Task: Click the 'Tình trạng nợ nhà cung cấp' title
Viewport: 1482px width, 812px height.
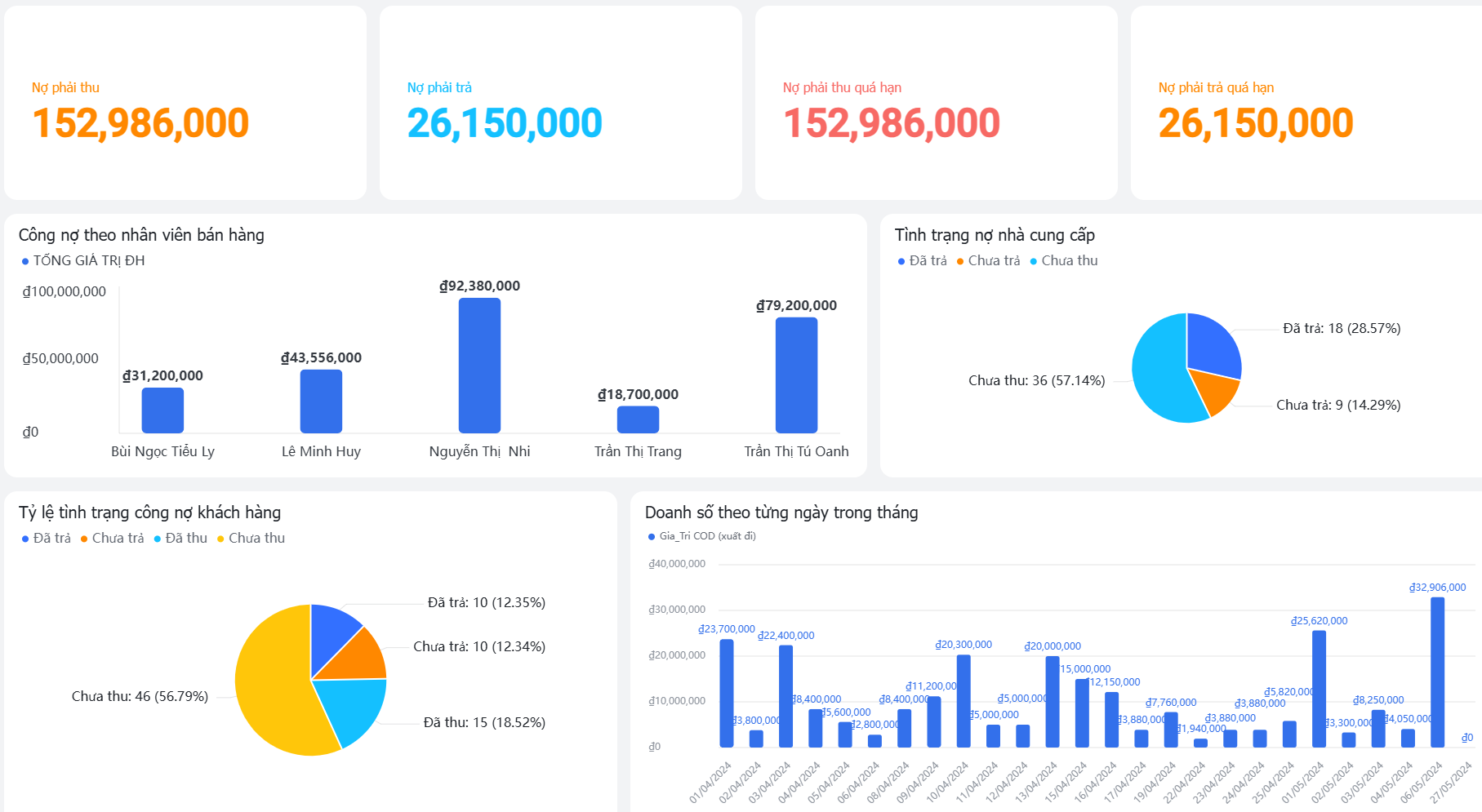Action: [x=995, y=235]
